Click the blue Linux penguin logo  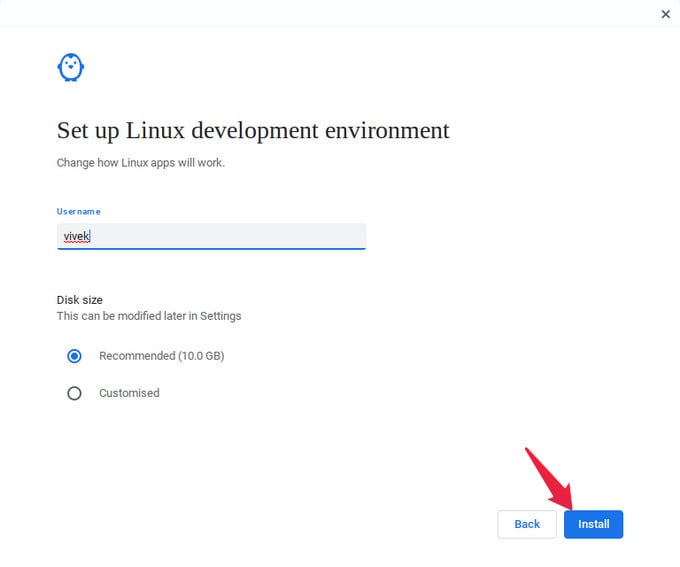pos(71,67)
